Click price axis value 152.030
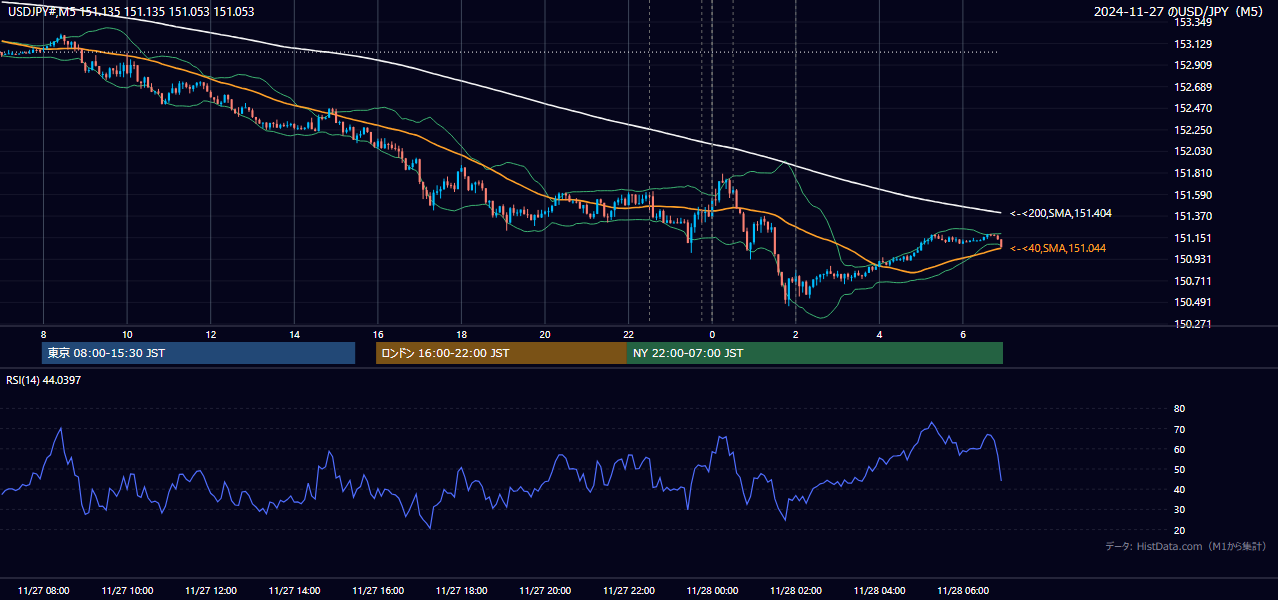Screen dimensions: 1278x600 pos(1193,151)
